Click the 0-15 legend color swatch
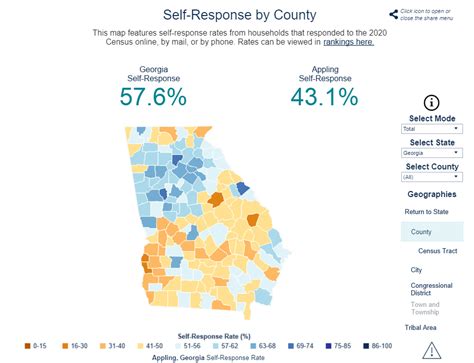This screenshot has width=474, height=363. (27, 346)
